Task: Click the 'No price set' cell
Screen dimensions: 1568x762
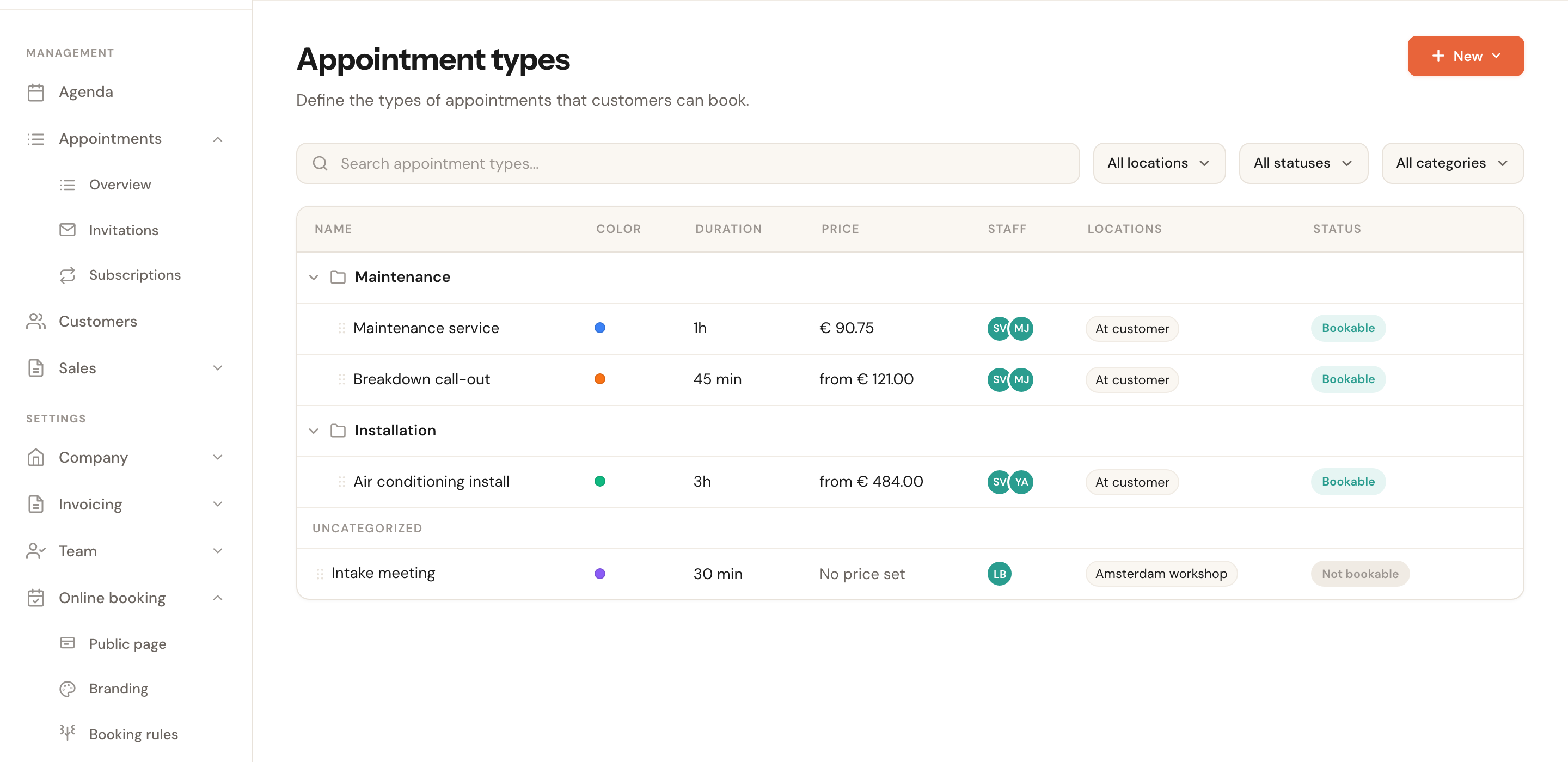Action: [862, 573]
